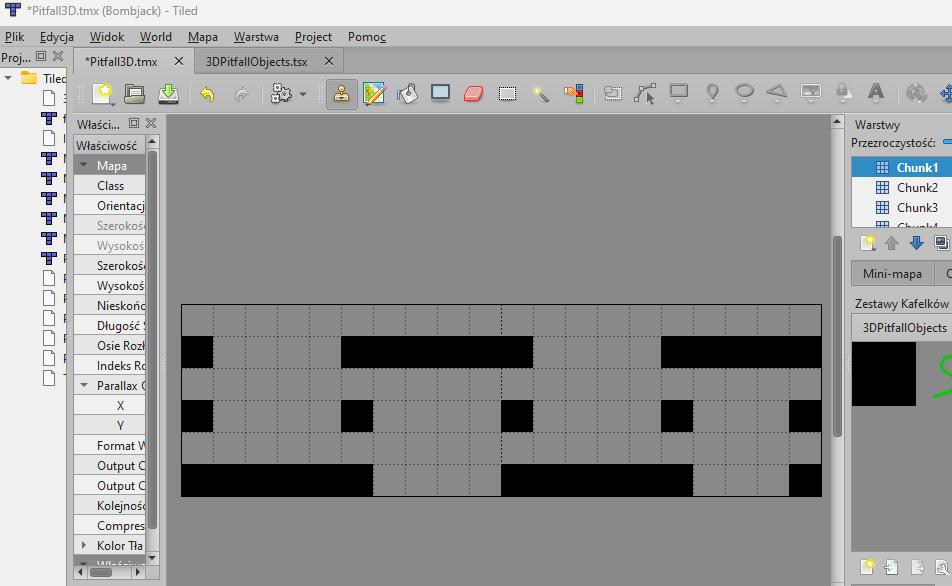
Task: Select the Magic Wand tool
Action: coord(541,94)
